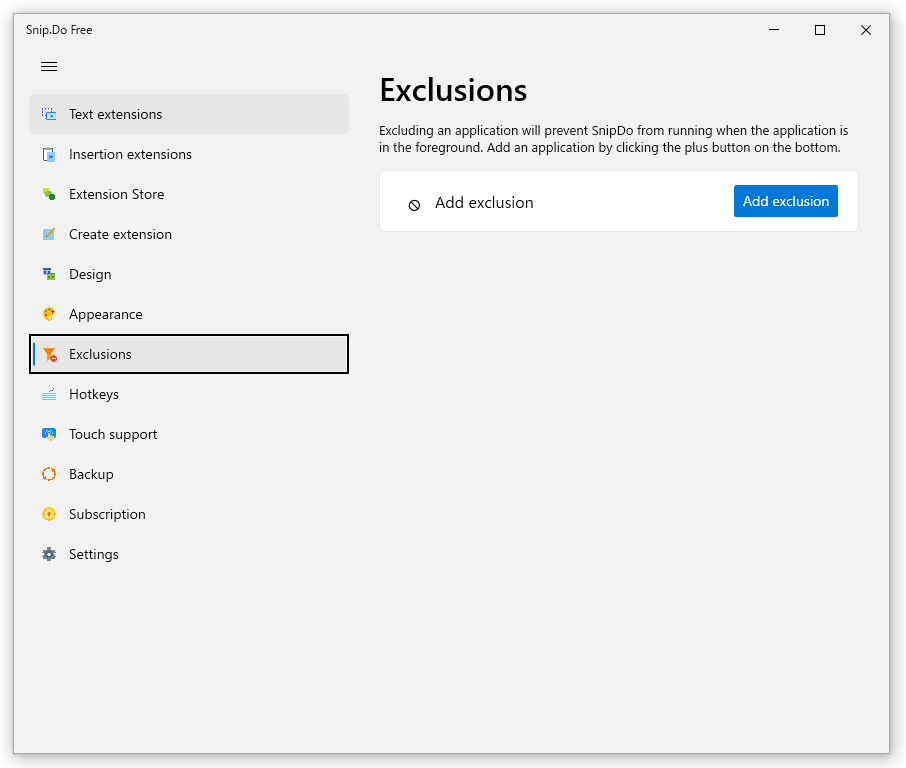Select the Add exclusion card label
The width and height of the screenshot is (906, 768).
pyautogui.click(x=484, y=202)
